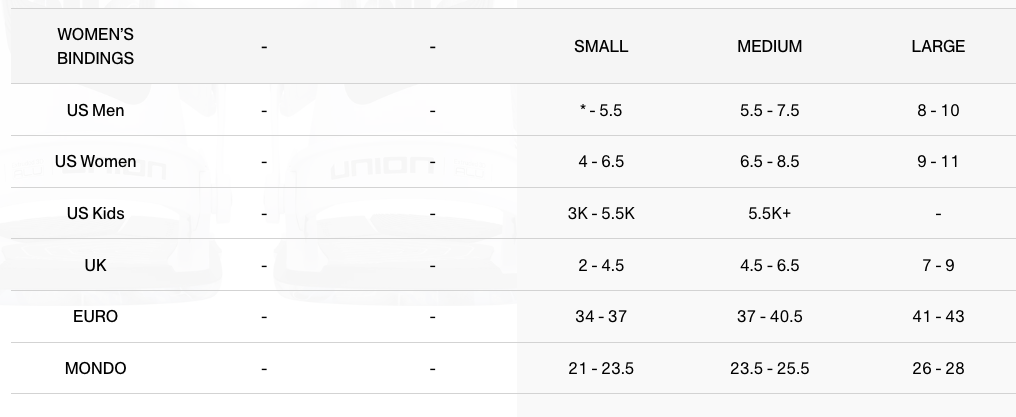Click the US Men row label
The height and width of the screenshot is (417, 1016).
[x=95, y=110]
